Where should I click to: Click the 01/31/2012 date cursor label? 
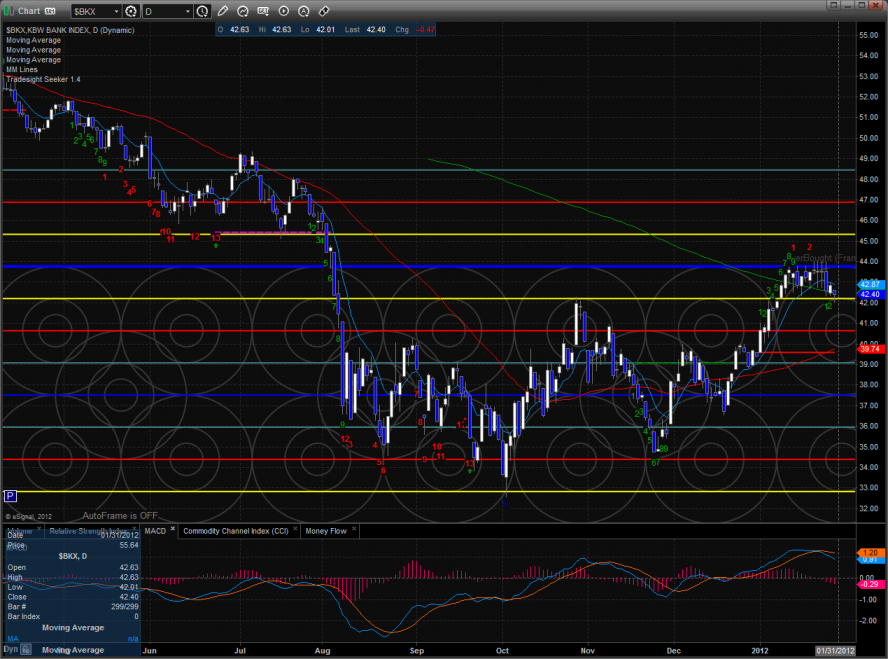coord(835,651)
